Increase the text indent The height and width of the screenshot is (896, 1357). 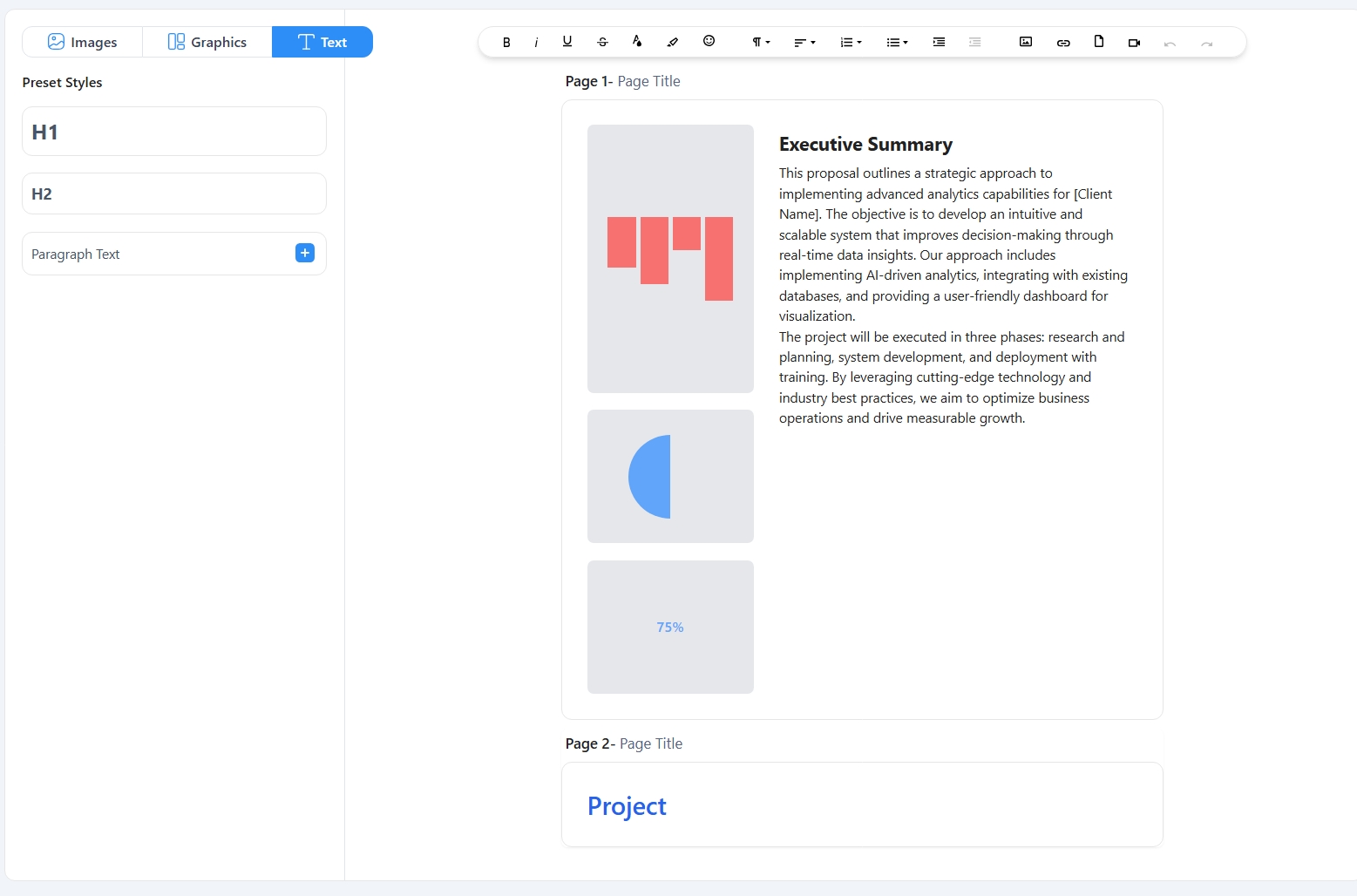[939, 42]
